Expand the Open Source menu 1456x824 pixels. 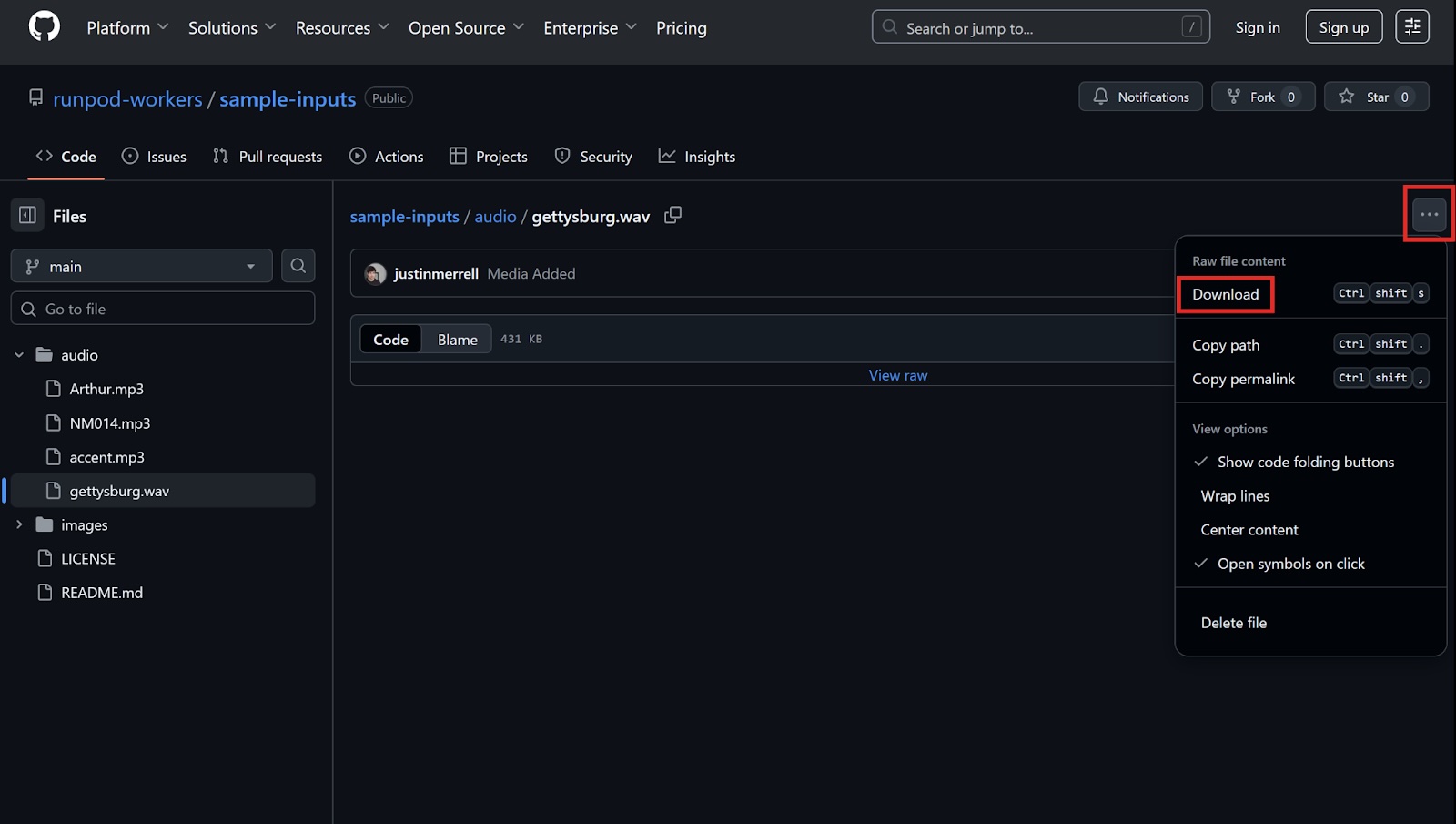pos(466,28)
